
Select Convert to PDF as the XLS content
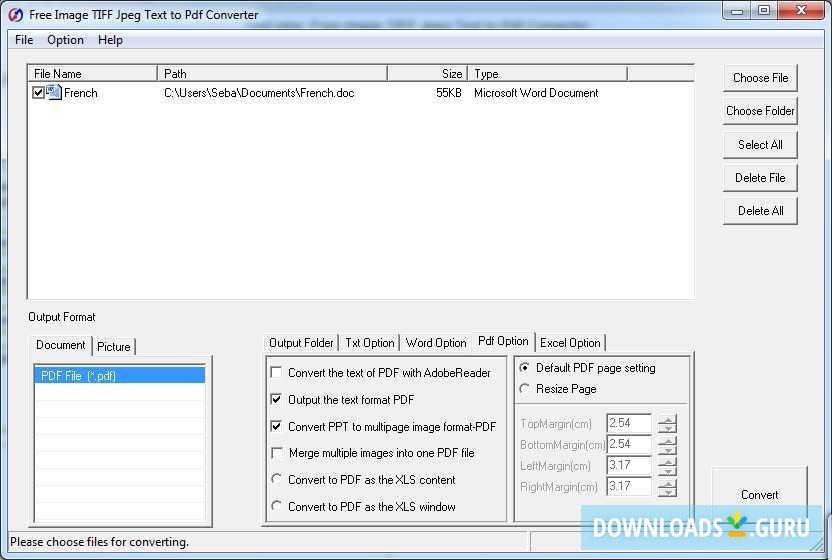[276, 479]
